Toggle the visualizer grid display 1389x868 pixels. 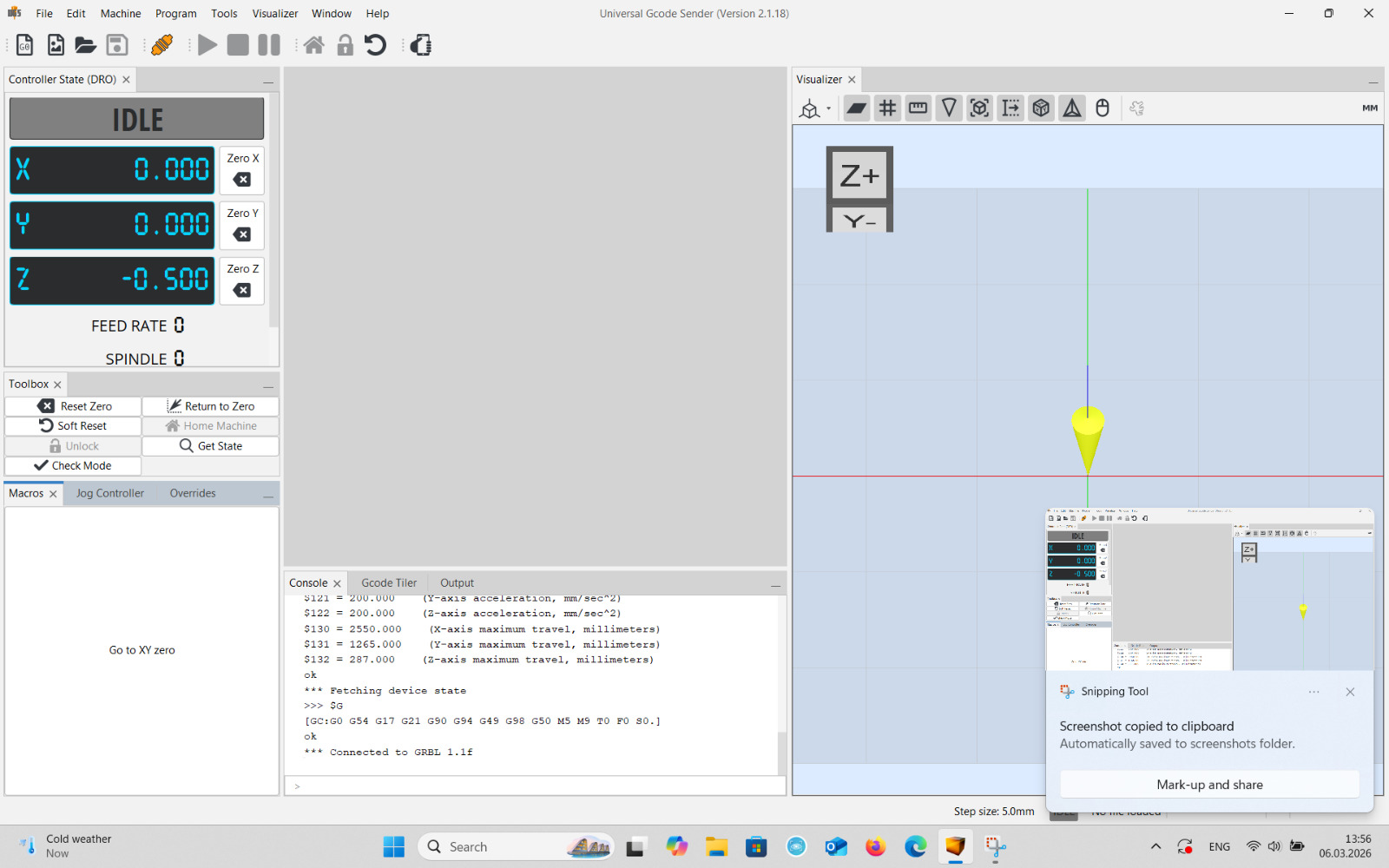(x=887, y=108)
